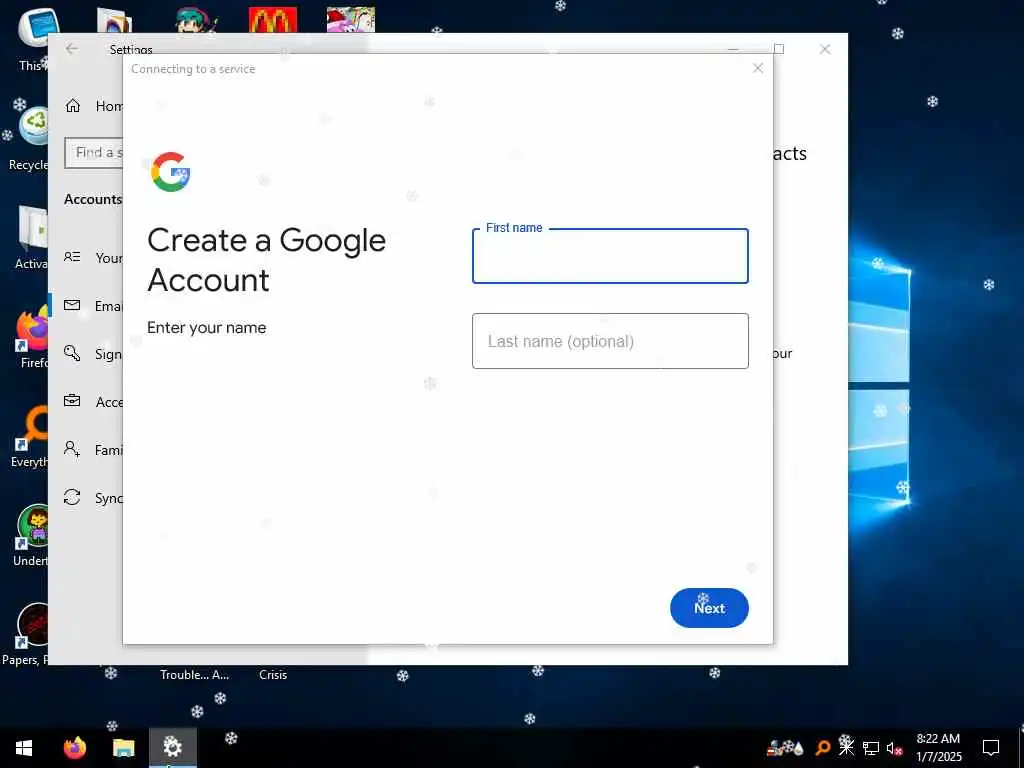Click the Sign-in options key icon
The image size is (1024, 768).
[x=72, y=353]
